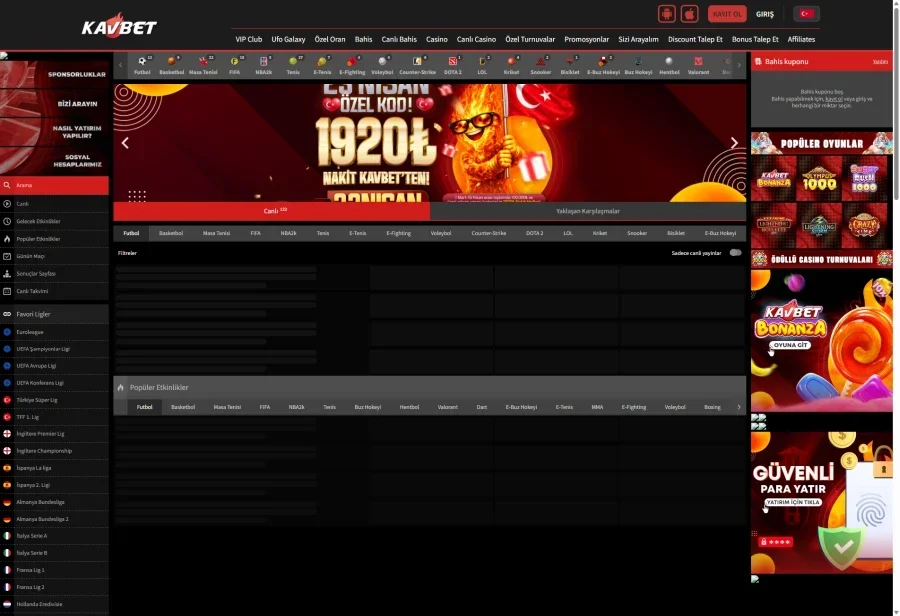Click the Arama search field
Screen dimensions: 900x616
[55, 185]
